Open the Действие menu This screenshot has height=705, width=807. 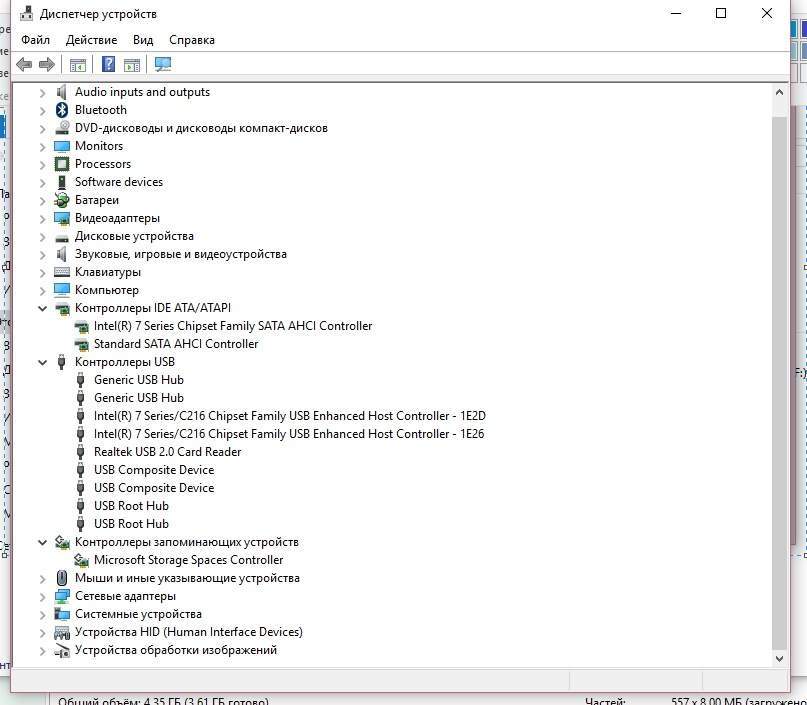91,40
